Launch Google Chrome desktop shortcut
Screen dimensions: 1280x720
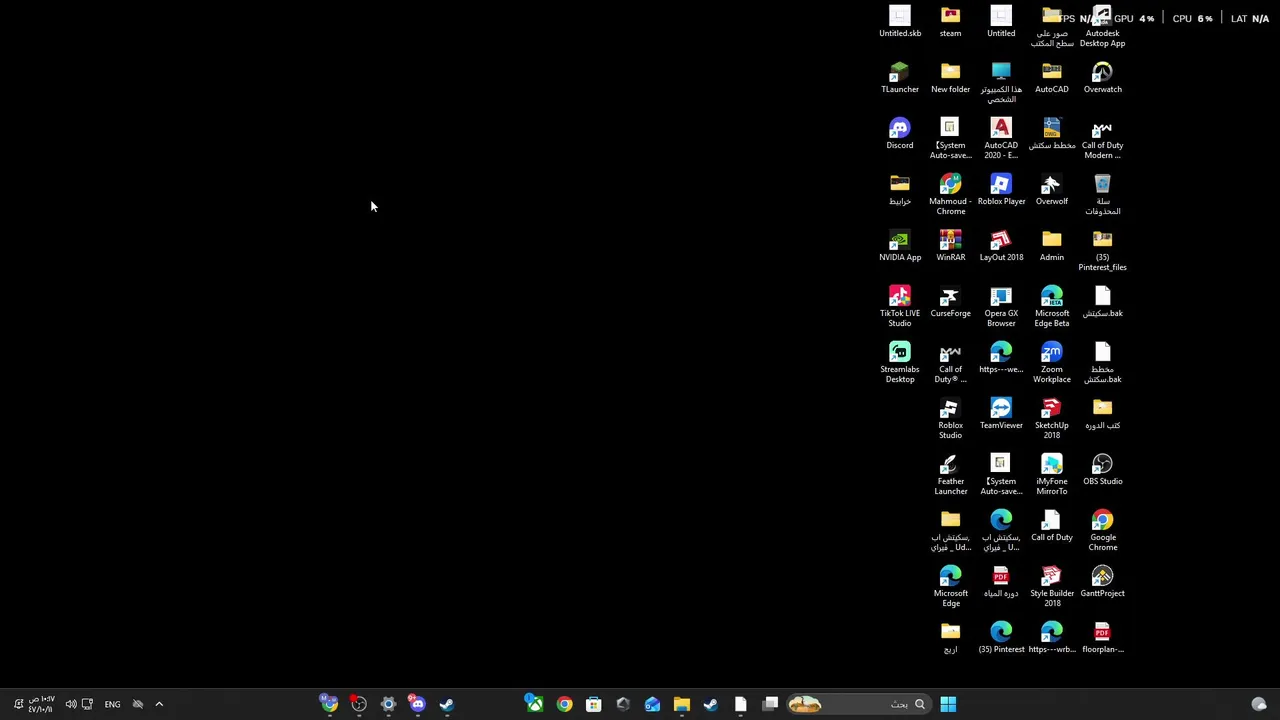click(x=1102, y=530)
